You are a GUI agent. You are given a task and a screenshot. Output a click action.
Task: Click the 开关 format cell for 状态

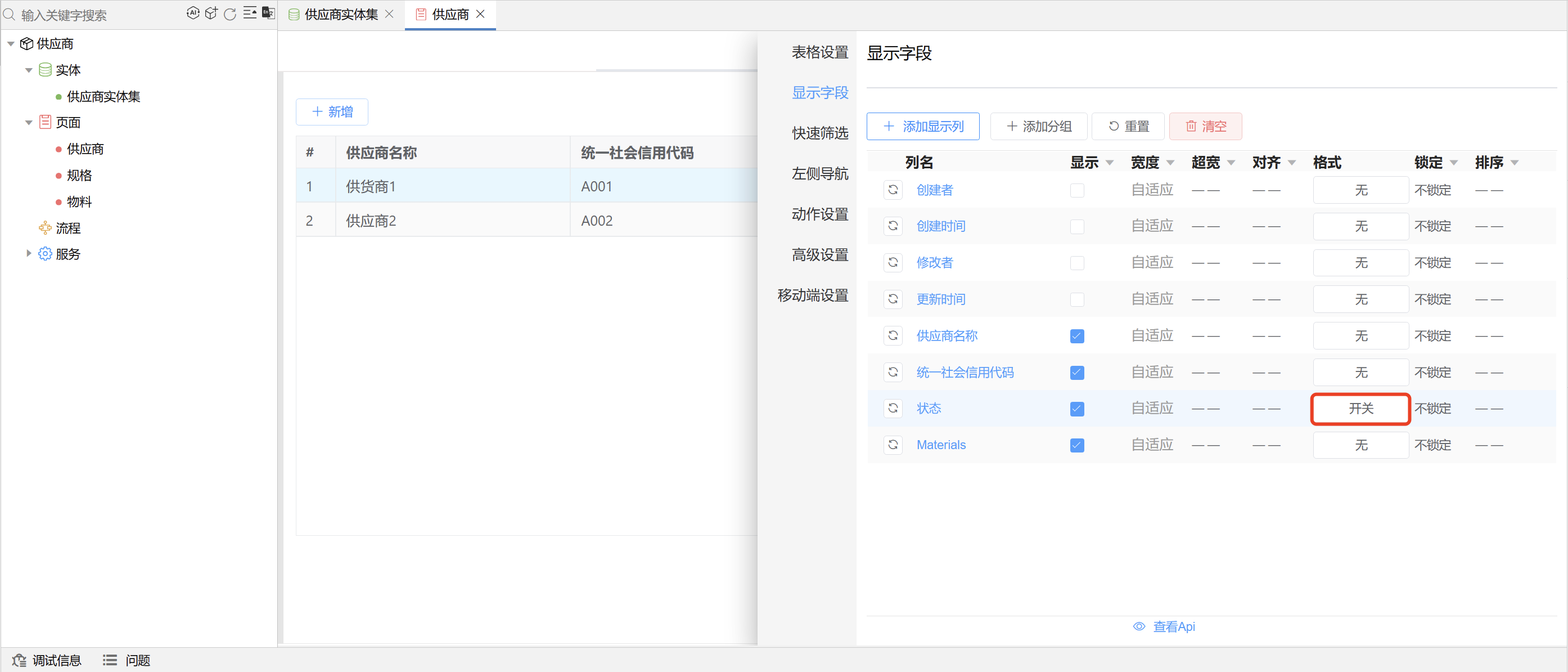click(1360, 409)
